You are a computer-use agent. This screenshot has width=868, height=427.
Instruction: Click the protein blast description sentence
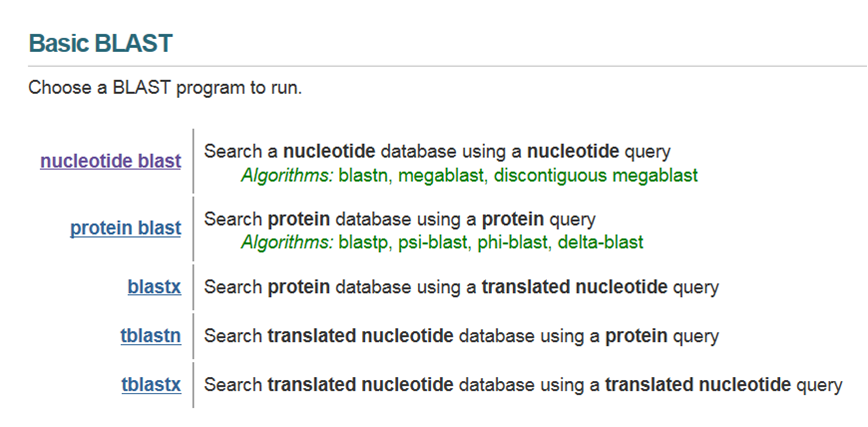(399, 219)
